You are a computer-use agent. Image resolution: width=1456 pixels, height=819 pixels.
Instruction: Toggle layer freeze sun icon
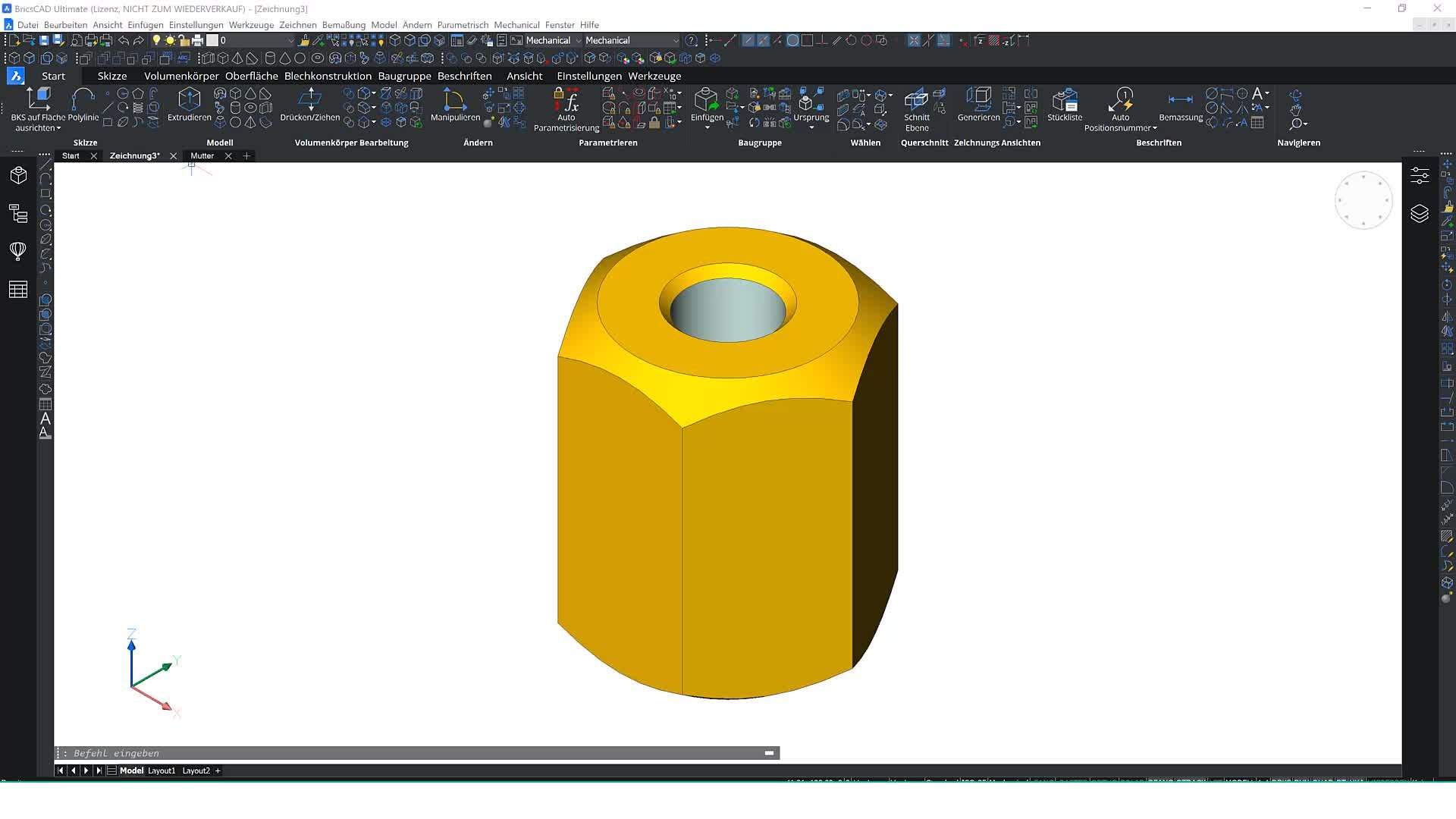(170, 40)
